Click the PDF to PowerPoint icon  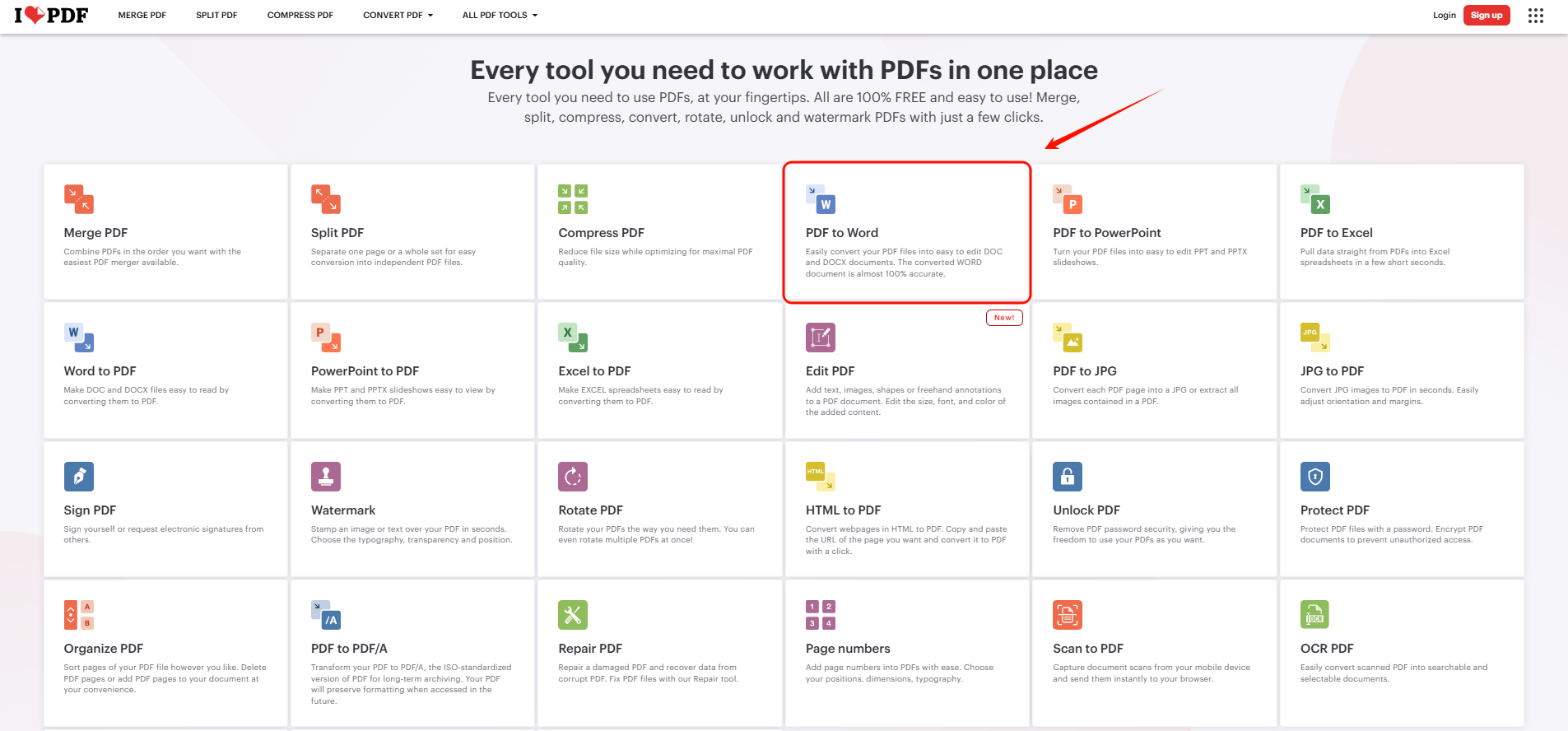(1068, 199)
